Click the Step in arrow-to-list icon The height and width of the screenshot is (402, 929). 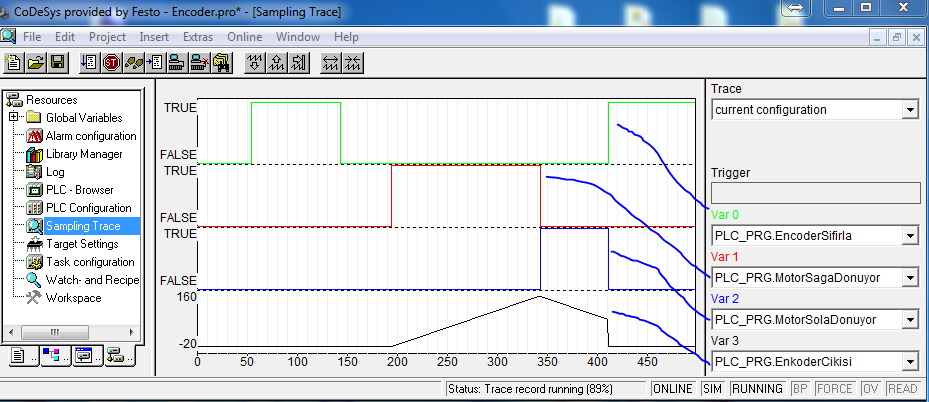point(155,62)
